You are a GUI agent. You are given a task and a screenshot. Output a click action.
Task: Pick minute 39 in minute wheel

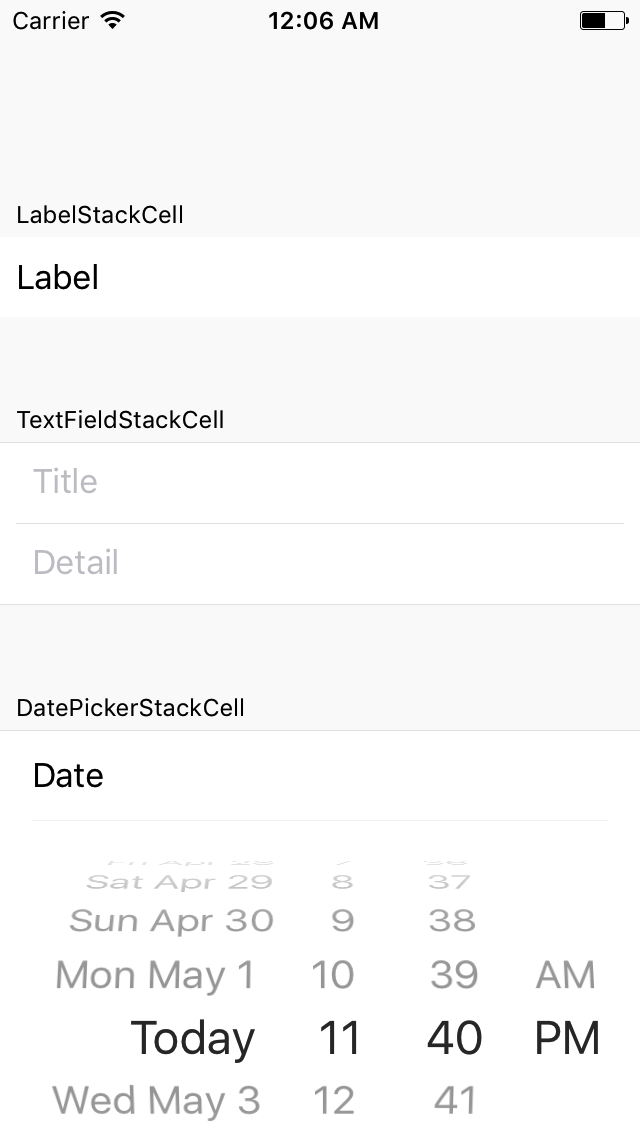[x=454, y=975]
